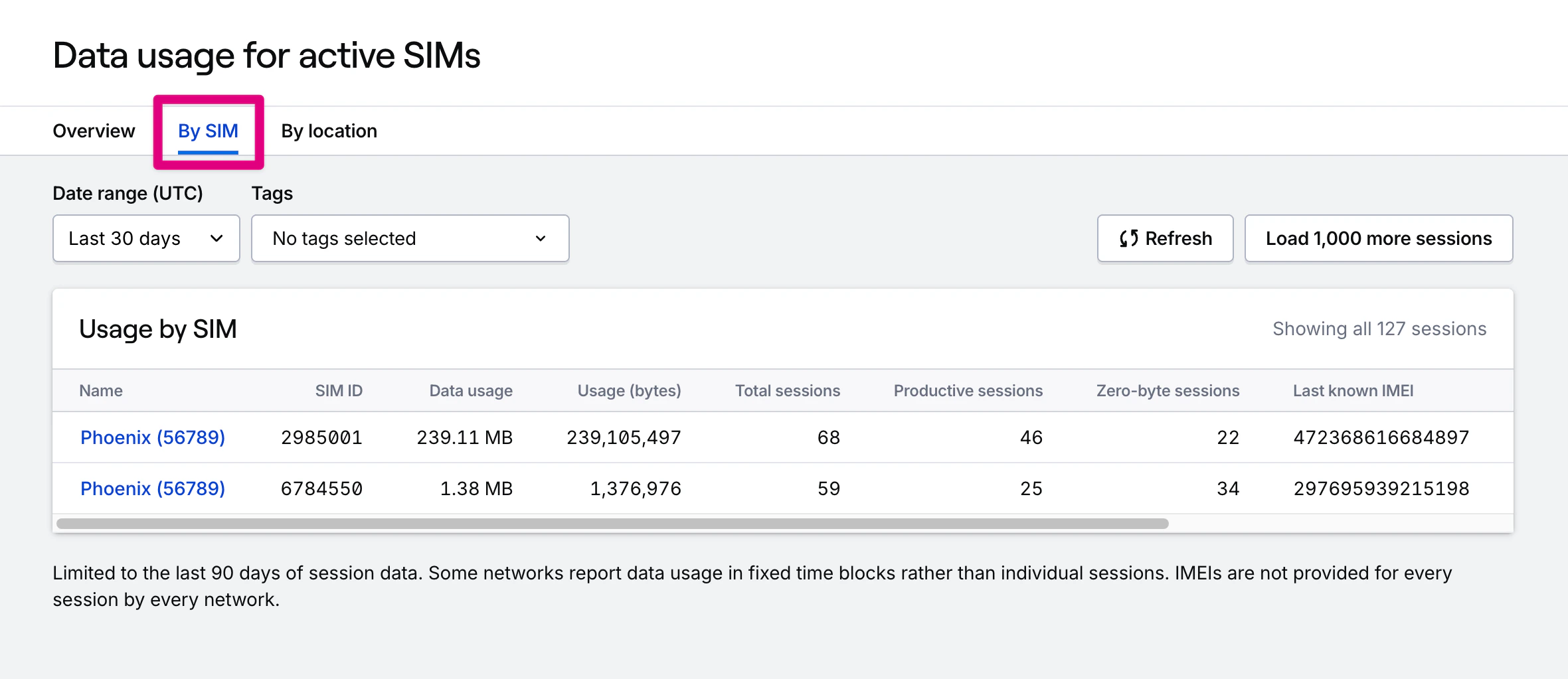Click the Productive sessions column header
This screenshot has height=679, width=1568.
coord(968,390)
